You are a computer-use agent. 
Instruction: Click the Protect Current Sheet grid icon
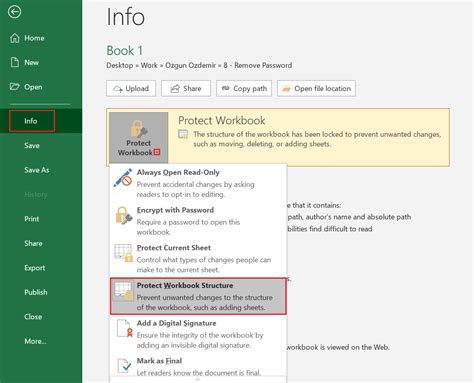pyautogui.click(x=123, y=253)
